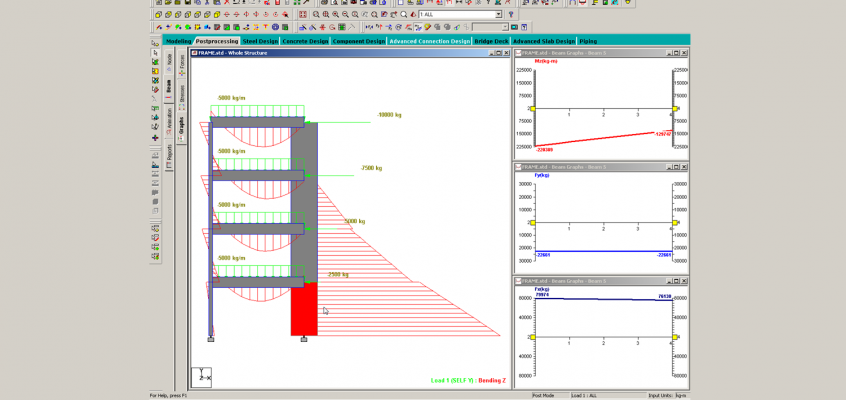
Task: Open the Reports page on vertical sidebar
Action: [169, 157]
